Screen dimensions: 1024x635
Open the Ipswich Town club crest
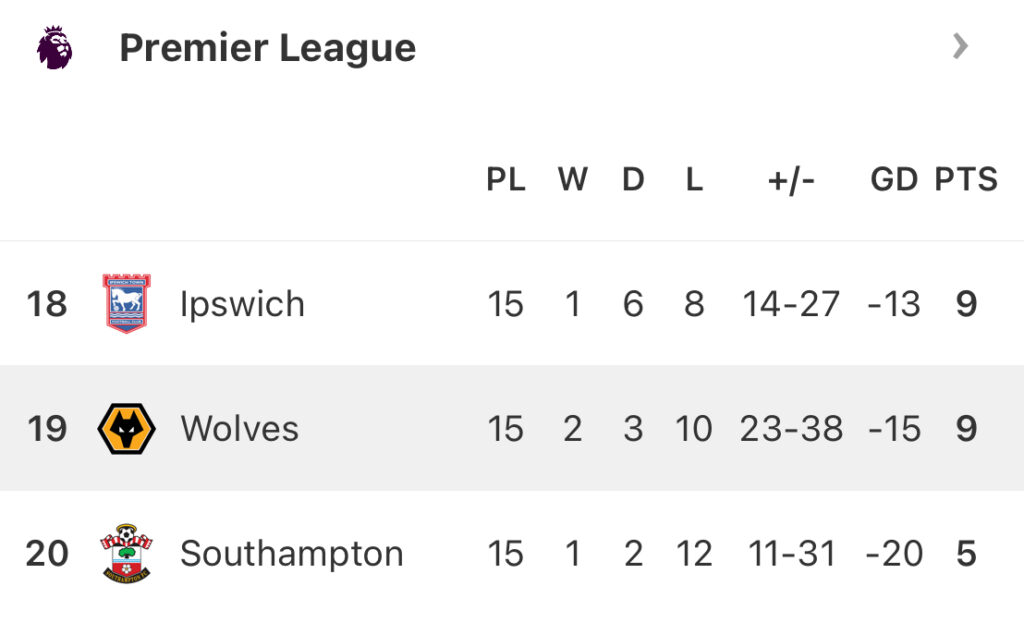click(127, 304)
